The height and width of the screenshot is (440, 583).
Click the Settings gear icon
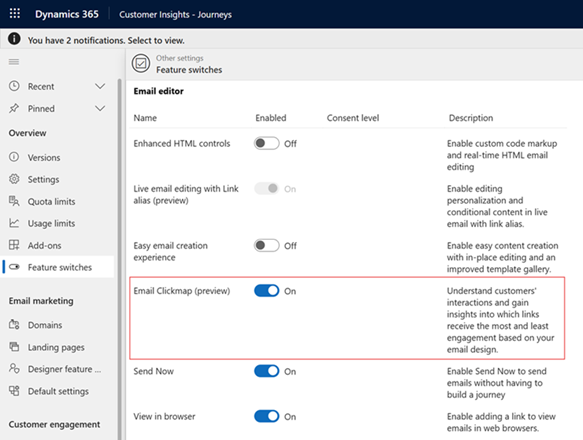click(14, 179)
